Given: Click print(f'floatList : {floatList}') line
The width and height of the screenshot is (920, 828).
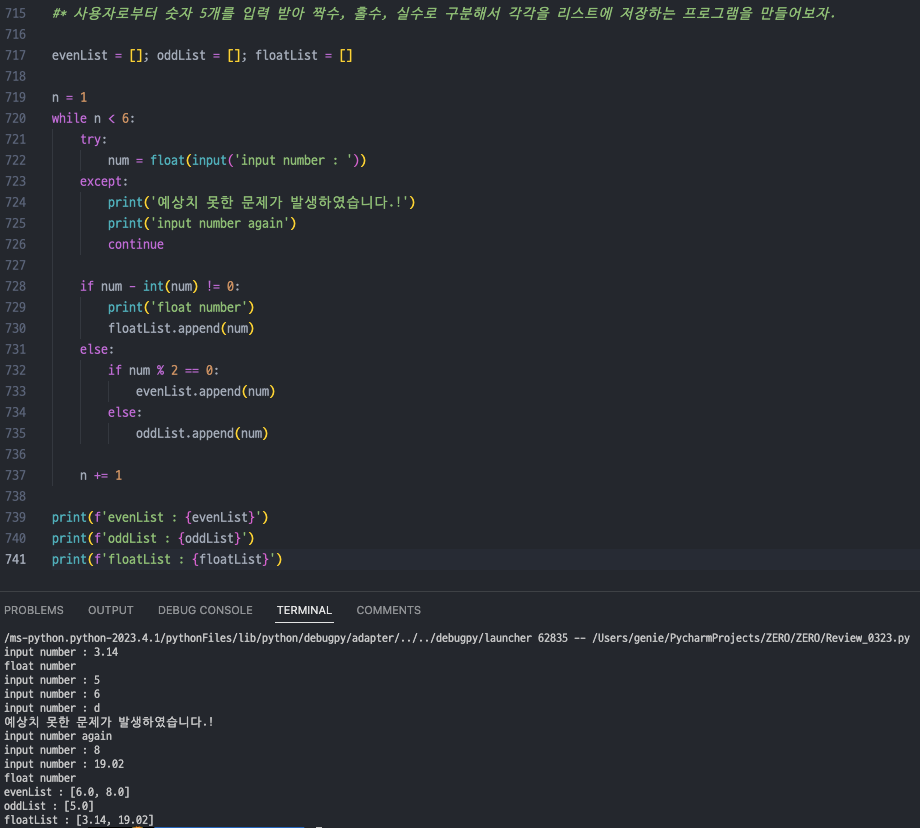Looking at the screenshot, I should pos(167,559).
